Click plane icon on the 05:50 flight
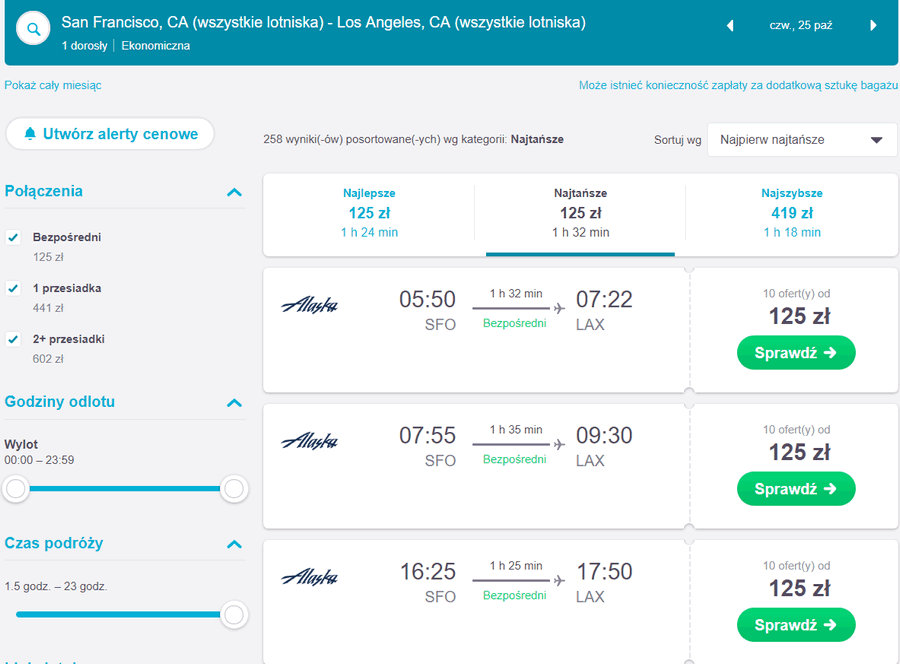Viewport: 900px width, 664px height. (x=558, y=308)
